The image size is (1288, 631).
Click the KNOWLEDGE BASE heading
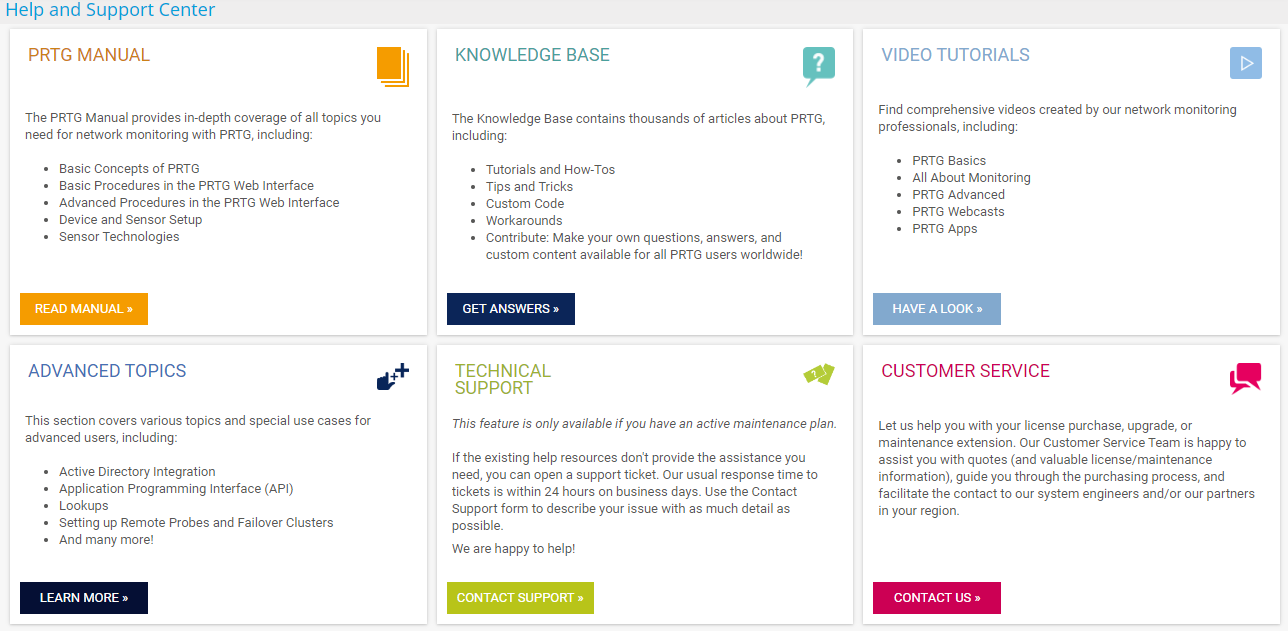click(x=532, y=56)
